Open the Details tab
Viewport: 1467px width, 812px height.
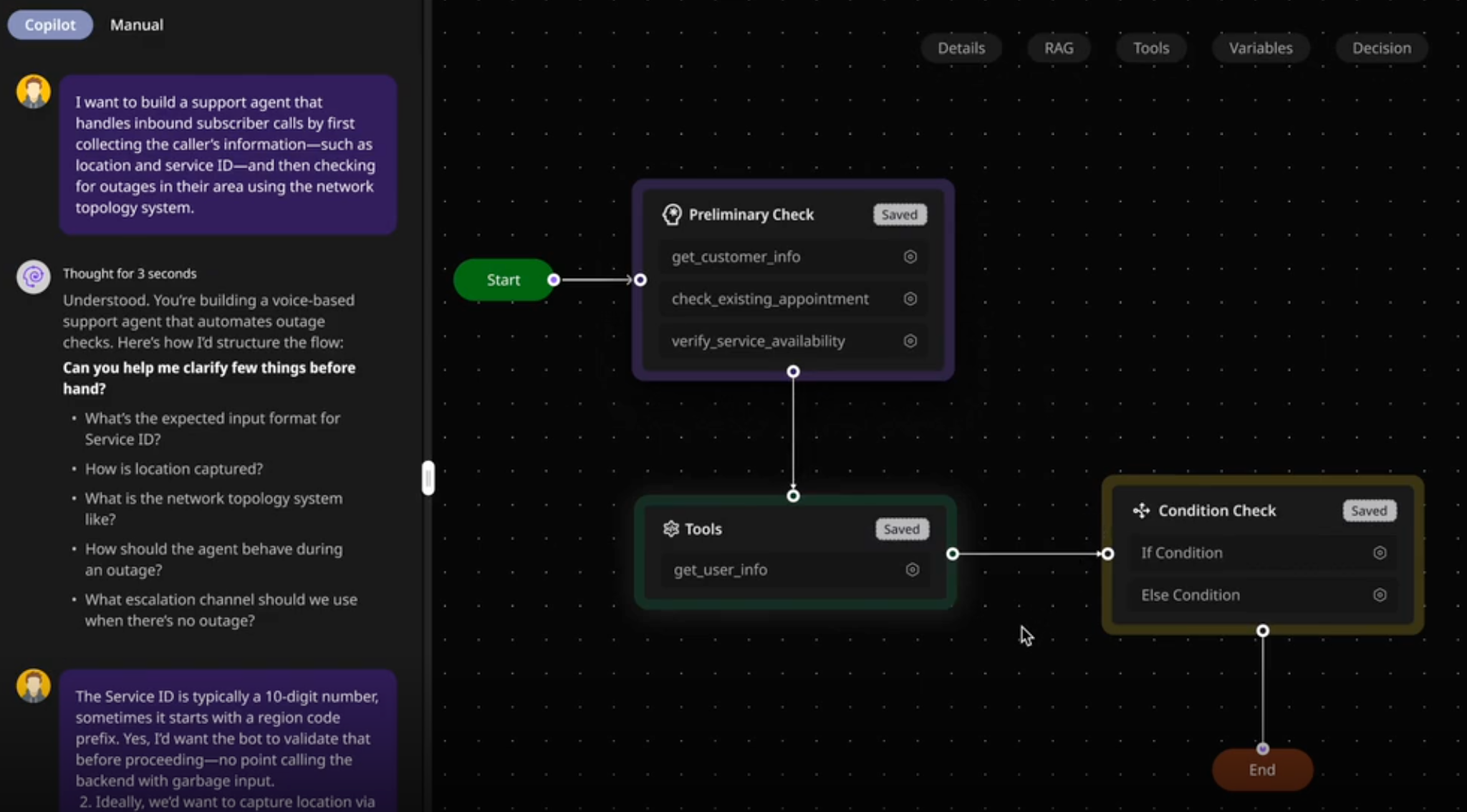click(x=961, y=48)
